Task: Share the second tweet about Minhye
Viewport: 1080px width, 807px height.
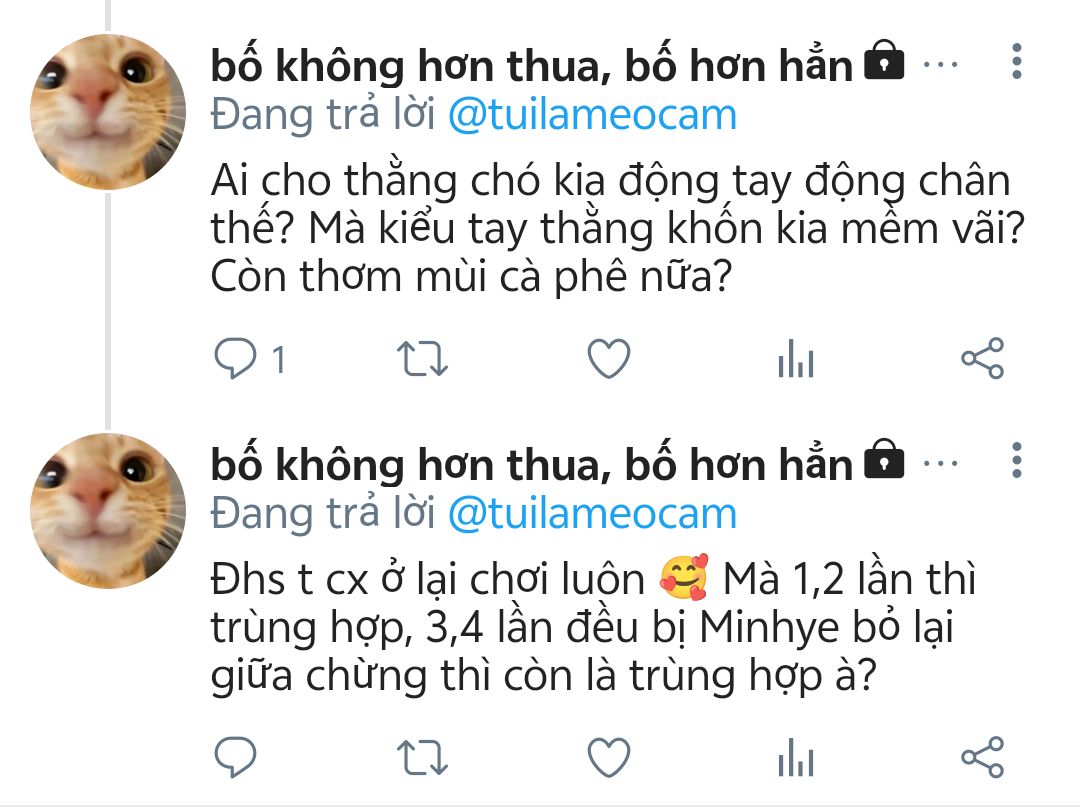Action: coord(983,757)
